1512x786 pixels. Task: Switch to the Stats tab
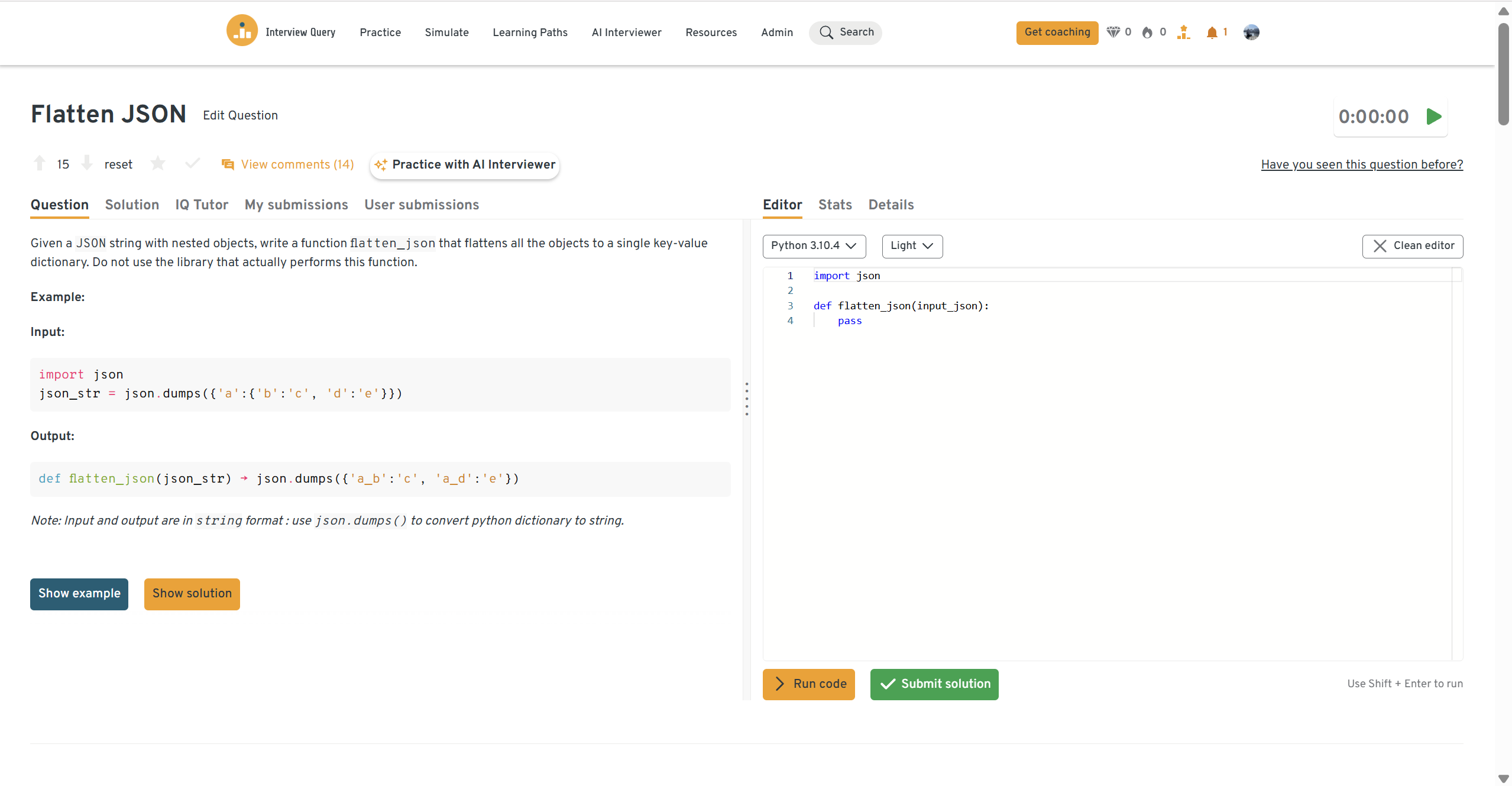(x=835, y=205)
